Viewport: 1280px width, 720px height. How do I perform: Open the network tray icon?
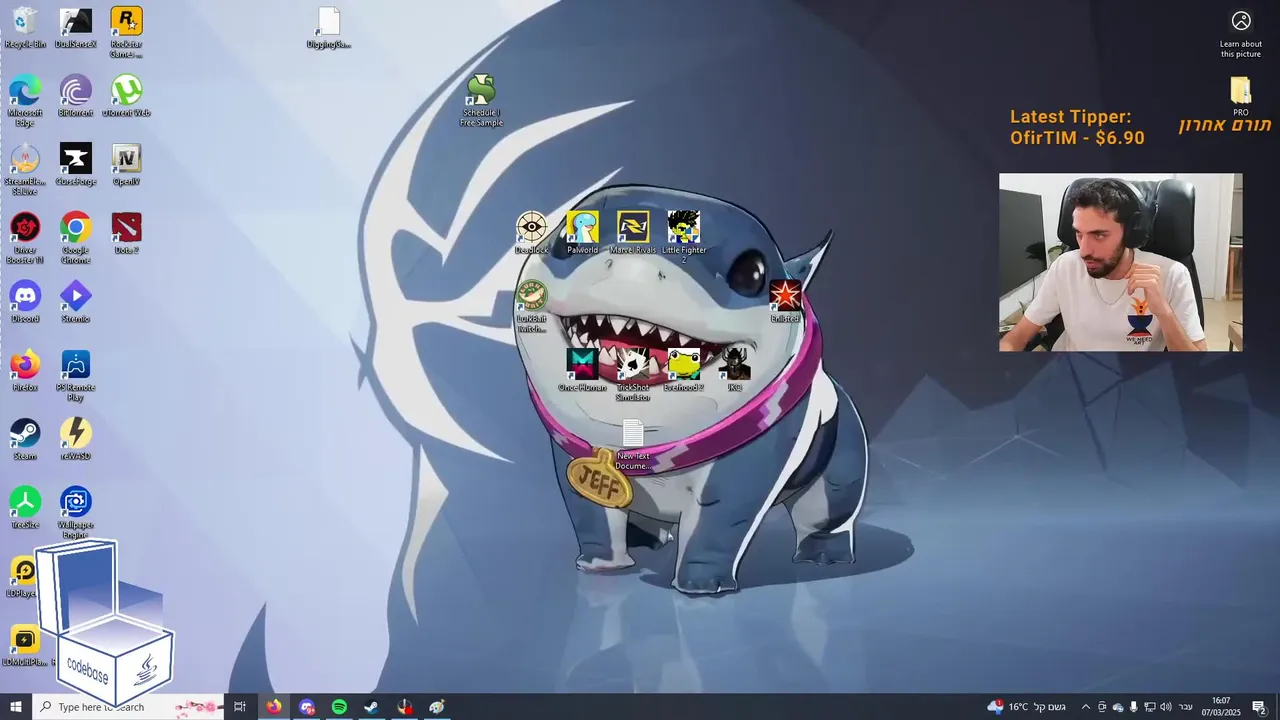[1150, 707]
